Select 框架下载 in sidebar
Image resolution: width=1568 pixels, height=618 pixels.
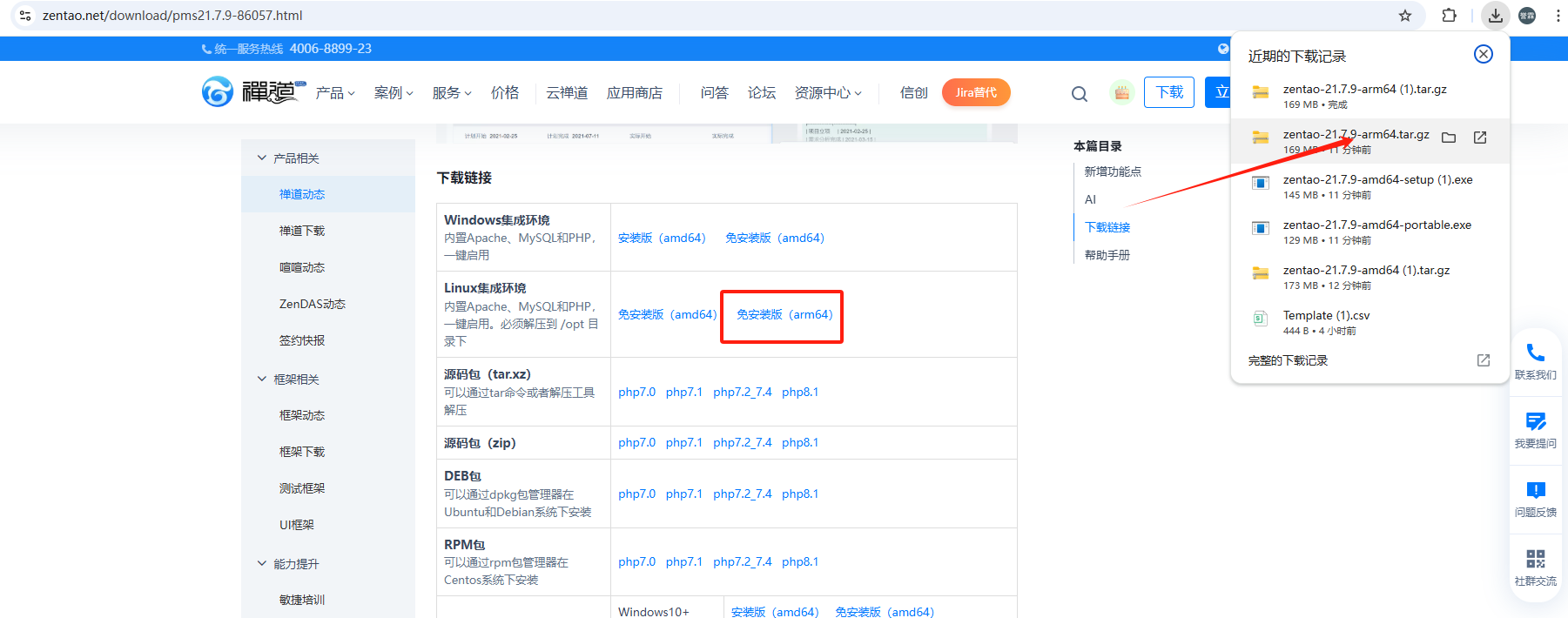click(x=302, y=452)
